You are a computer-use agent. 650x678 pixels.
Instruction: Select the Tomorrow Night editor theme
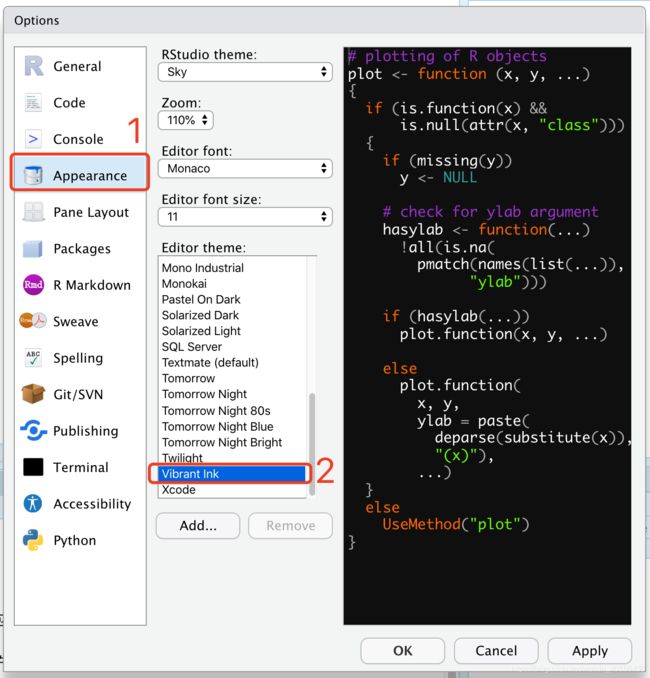coord(233,394)
